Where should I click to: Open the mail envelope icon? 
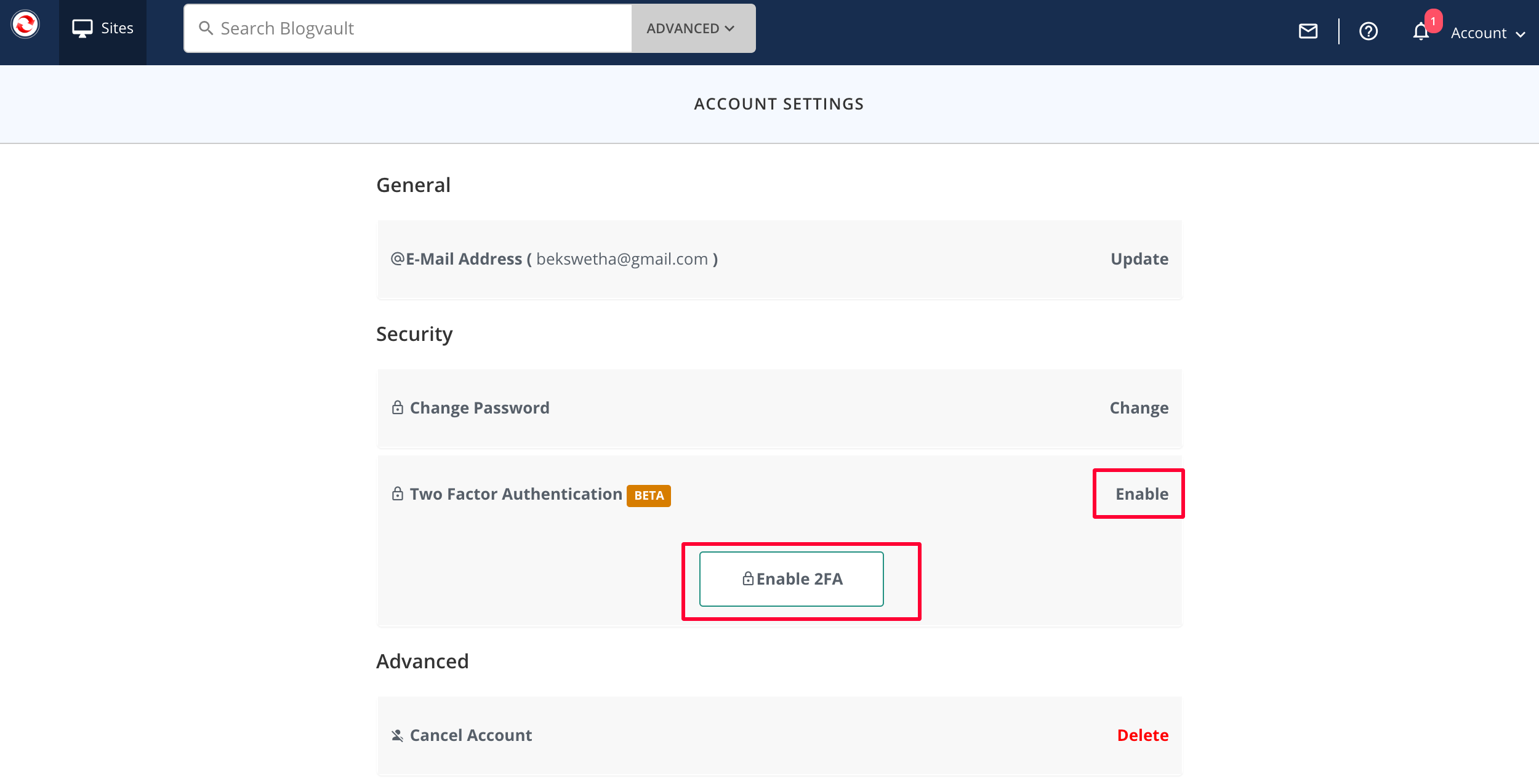click(x=1308, y=31)
